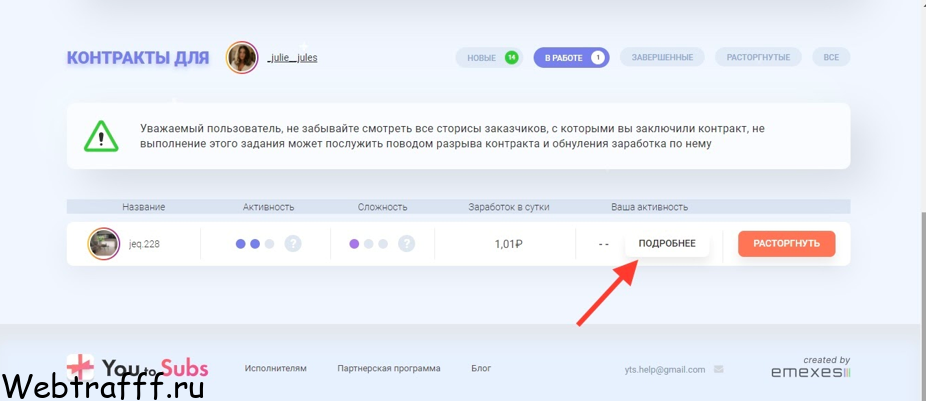Image resolution: width=926 pixels, height=401 pixels.
Task: Click the jeq.228 contract name
Action: tap(144, 244)
